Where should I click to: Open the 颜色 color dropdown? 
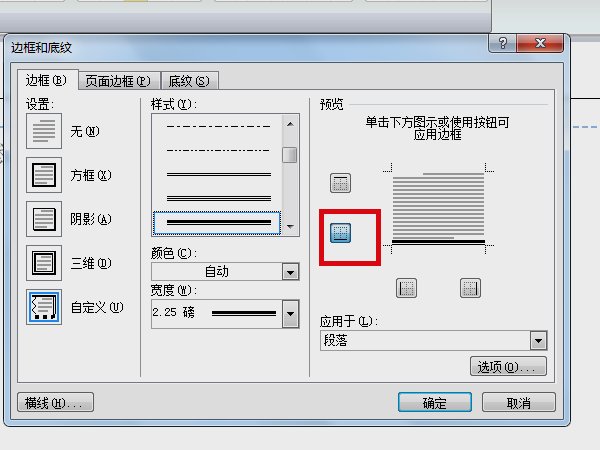[x=290, y=272]
